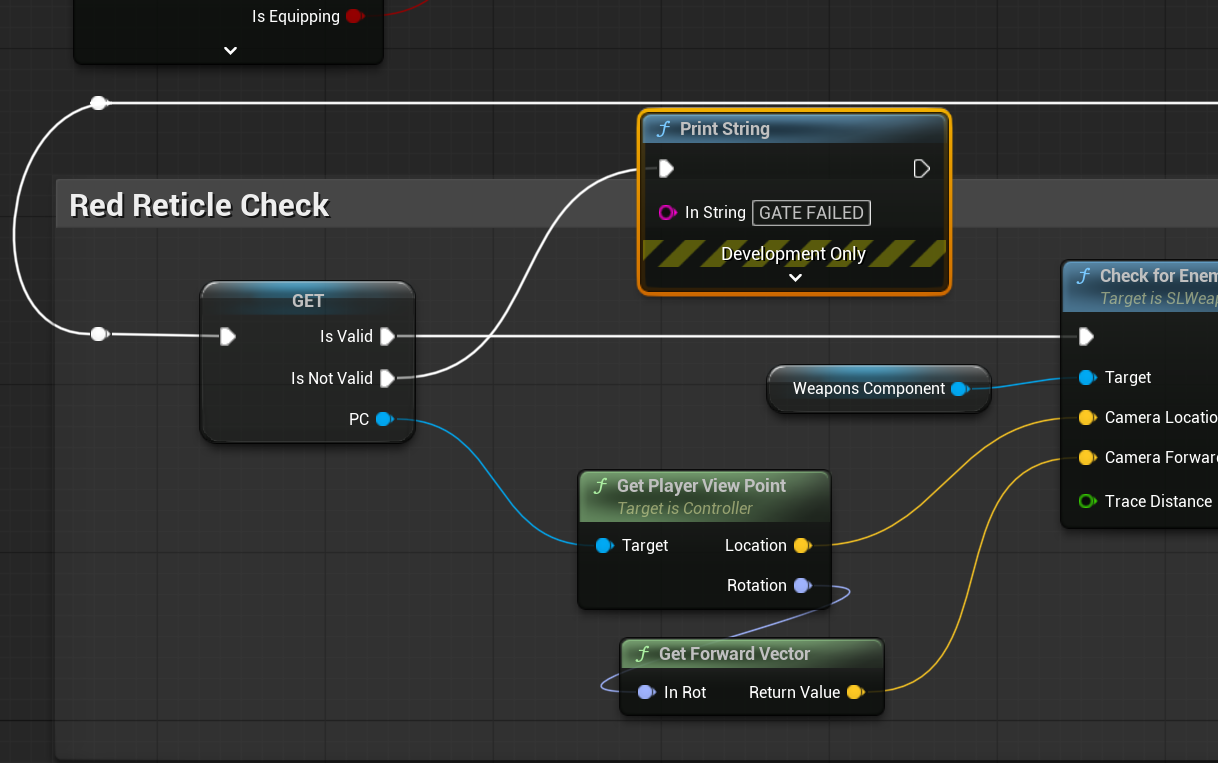
Task: Click the PC blue output pin
Action: 384,419
